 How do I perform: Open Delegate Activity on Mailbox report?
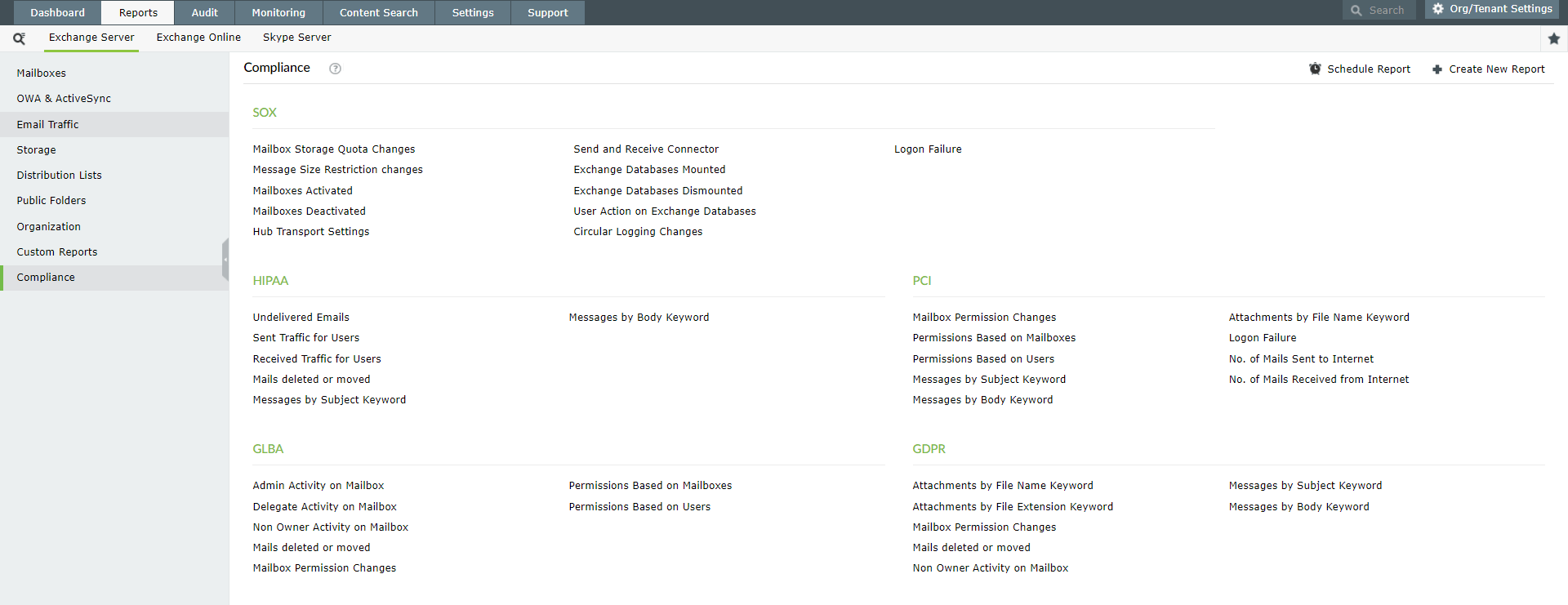pos(325,507)
